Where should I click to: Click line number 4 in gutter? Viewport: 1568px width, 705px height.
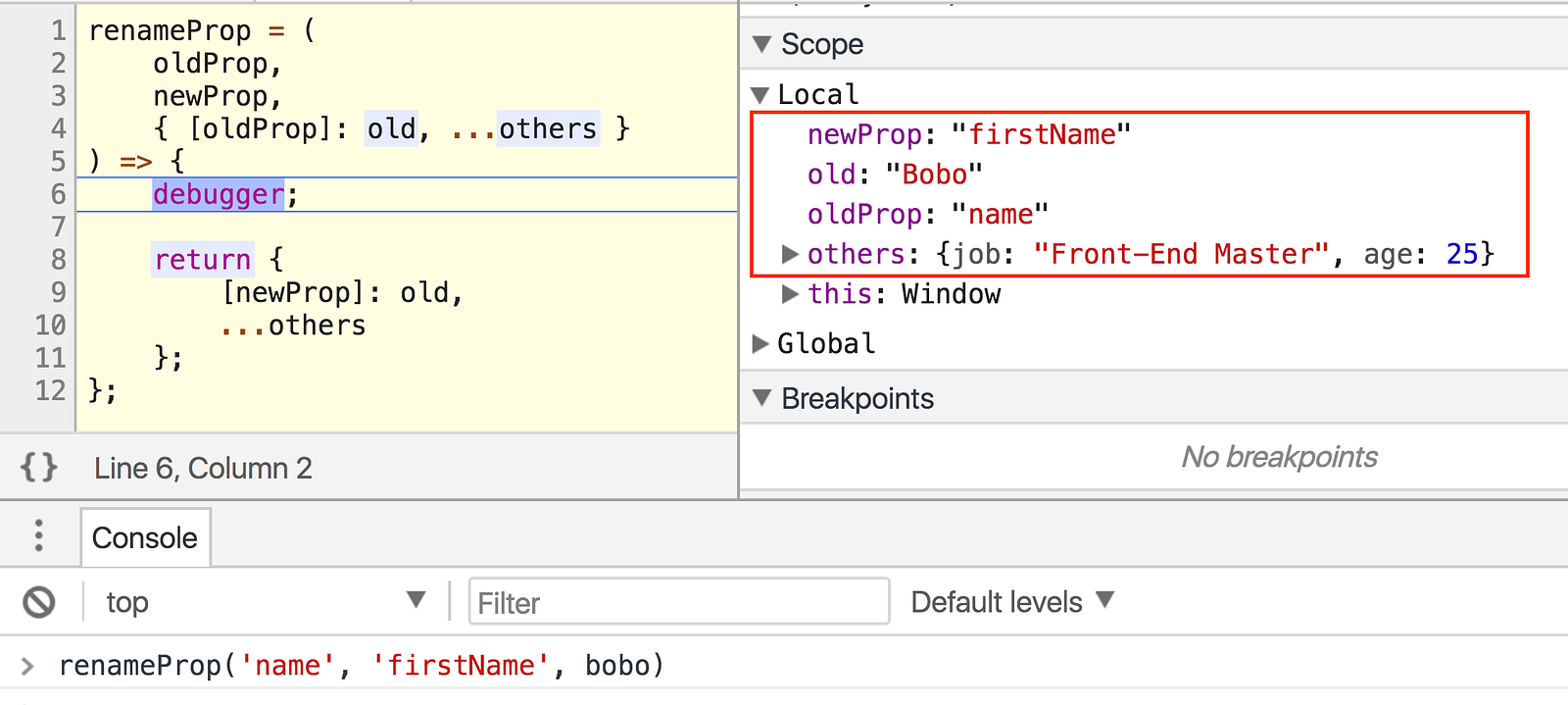click(58, 128)
